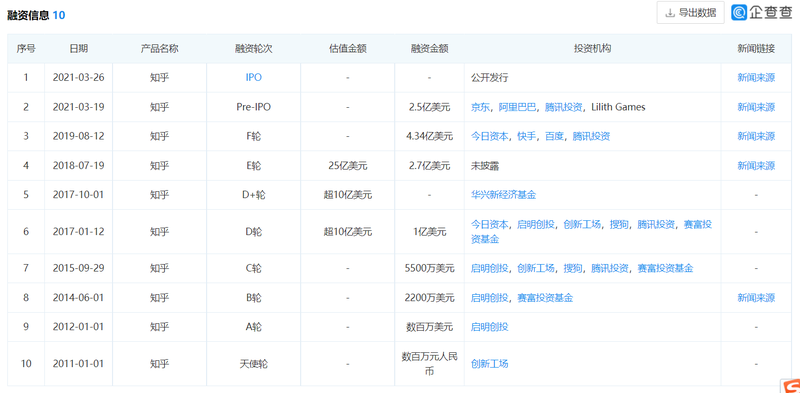Click investor 京东 in Pre-IPO row
800x393 pixels.
(480, 107)
